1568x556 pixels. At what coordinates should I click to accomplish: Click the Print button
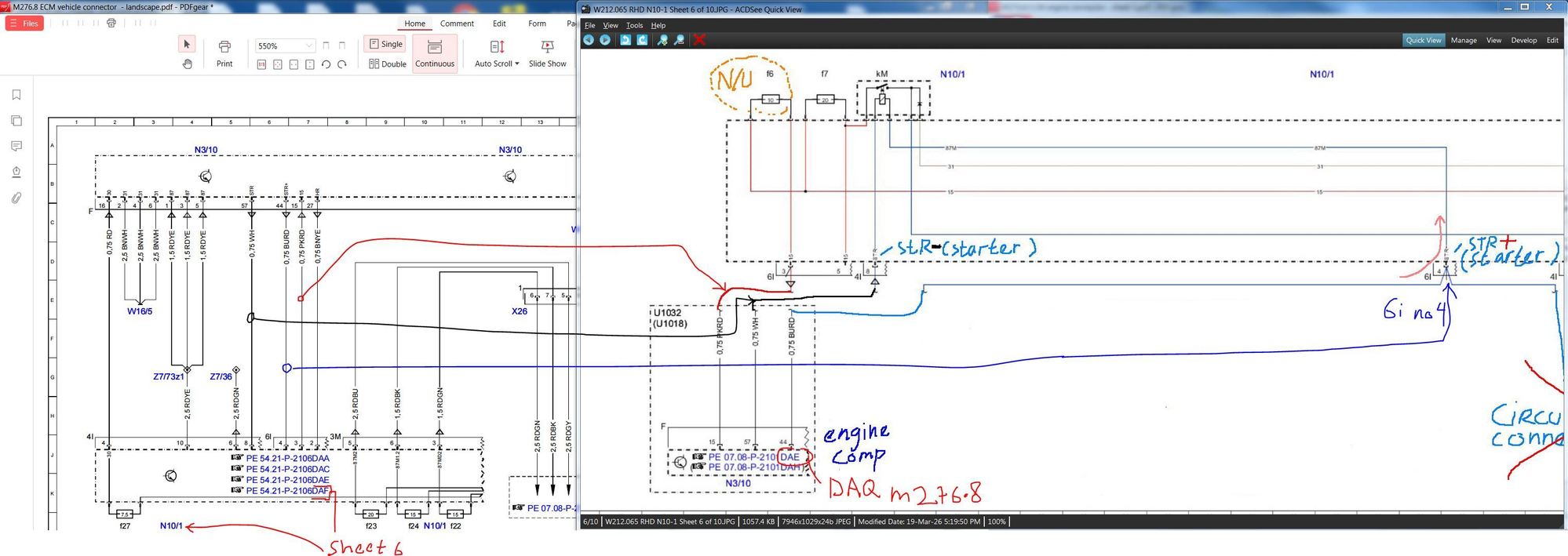pyautogui.click(x=224, y=53)
